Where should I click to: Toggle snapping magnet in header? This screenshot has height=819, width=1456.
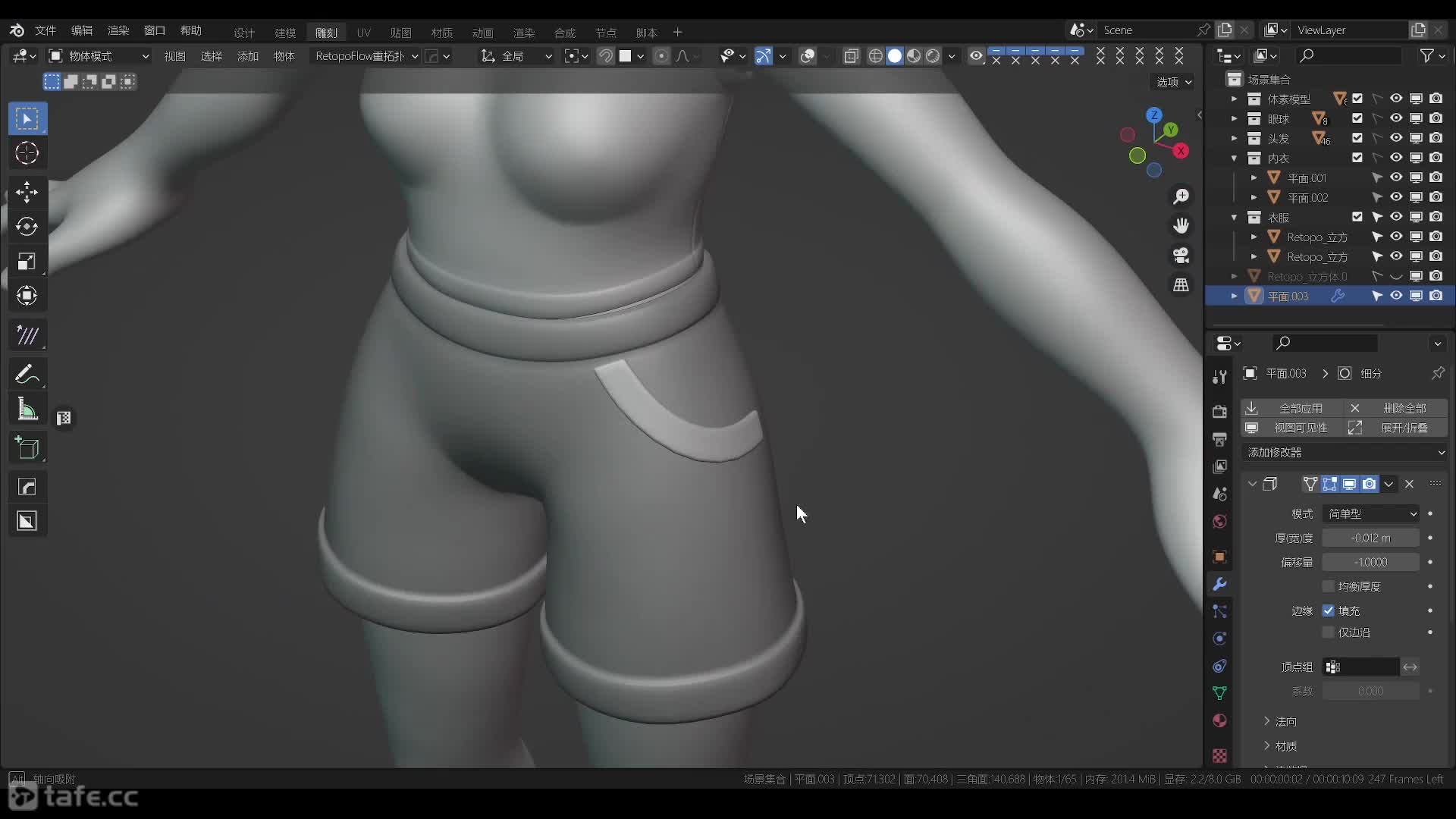pos(605,56)
